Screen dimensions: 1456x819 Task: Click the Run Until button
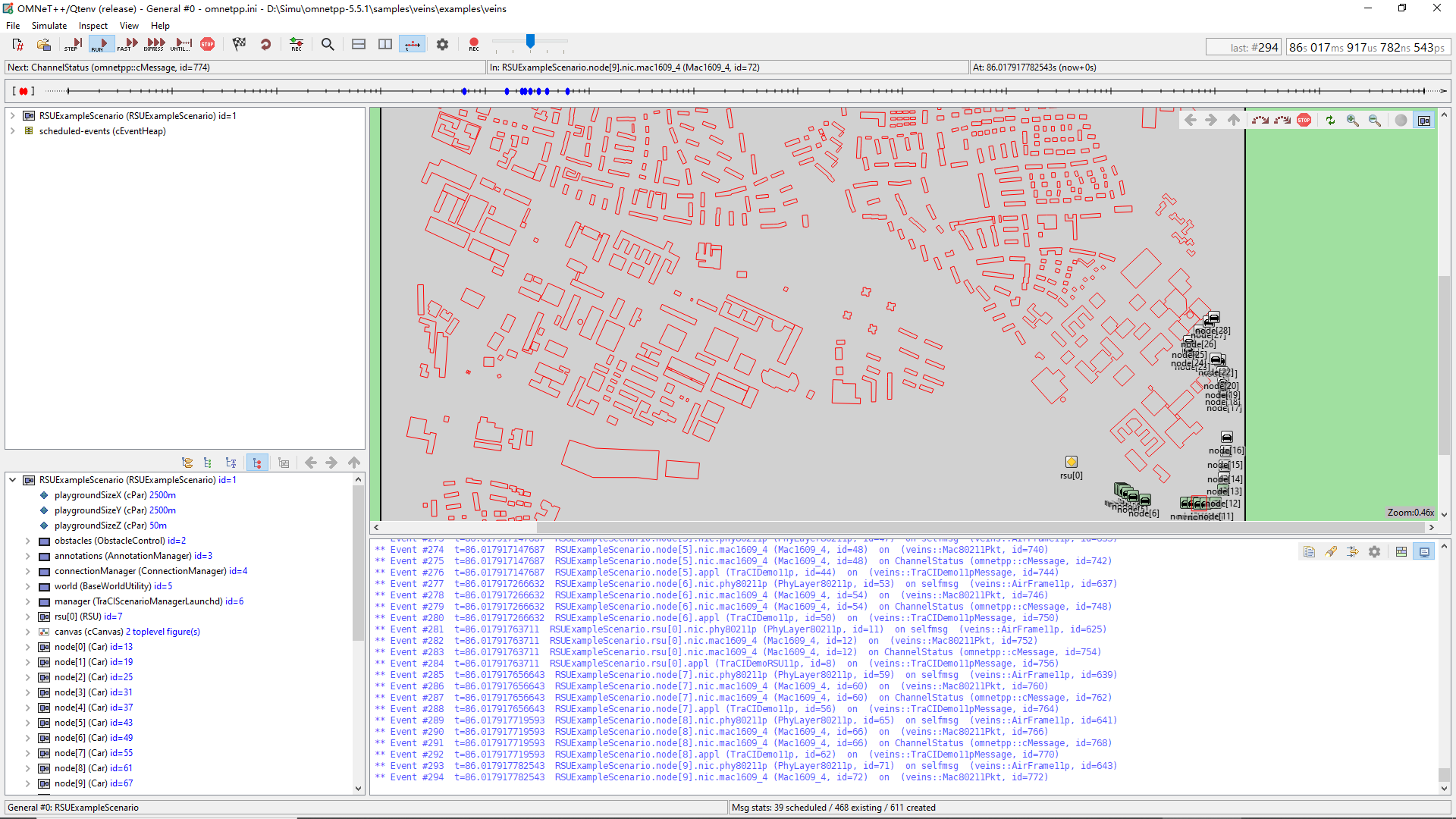coord(182,44)
